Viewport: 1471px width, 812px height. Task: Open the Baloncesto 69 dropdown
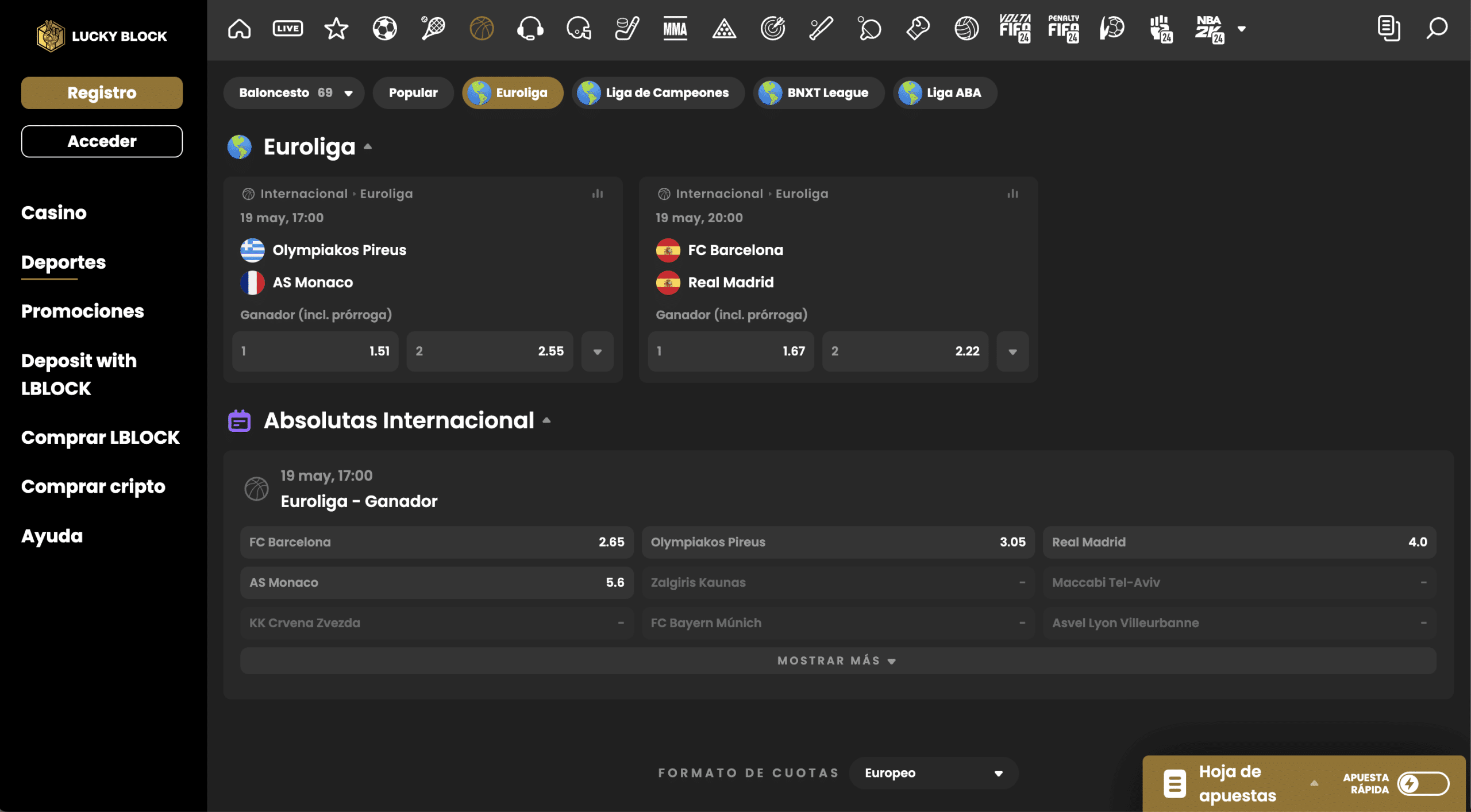[x=294, y=92]
